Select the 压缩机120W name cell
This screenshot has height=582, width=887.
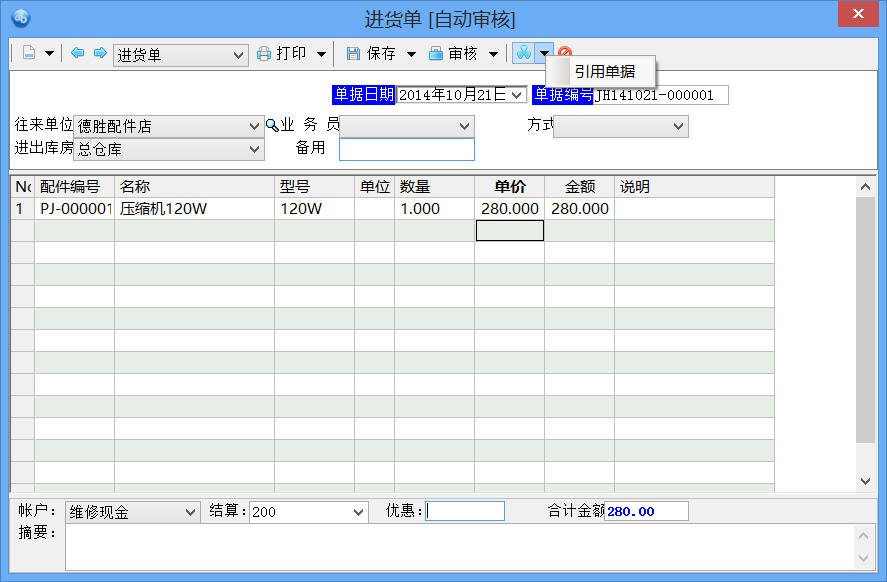(194, 209)
